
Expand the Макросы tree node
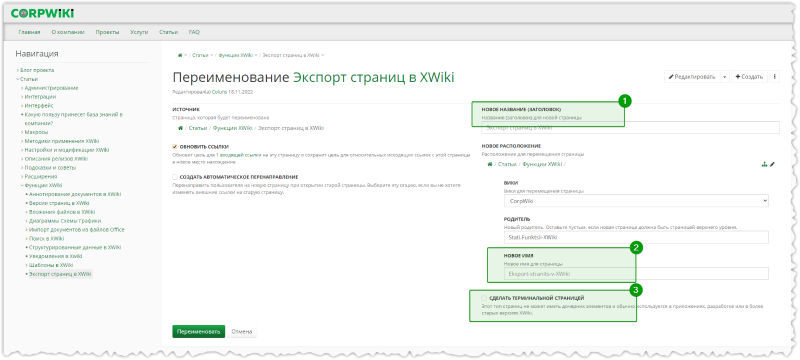(22, 132)
